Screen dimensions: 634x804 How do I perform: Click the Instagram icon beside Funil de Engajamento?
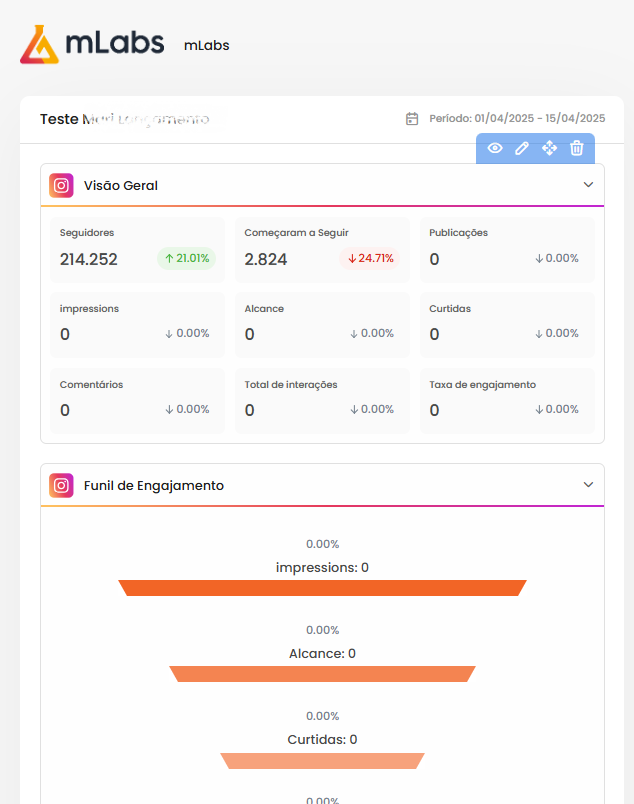pos(61,485)
